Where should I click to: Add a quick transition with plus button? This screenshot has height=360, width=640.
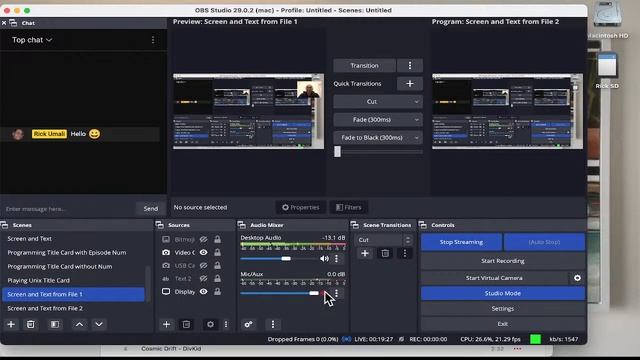(x=410, y=84)
